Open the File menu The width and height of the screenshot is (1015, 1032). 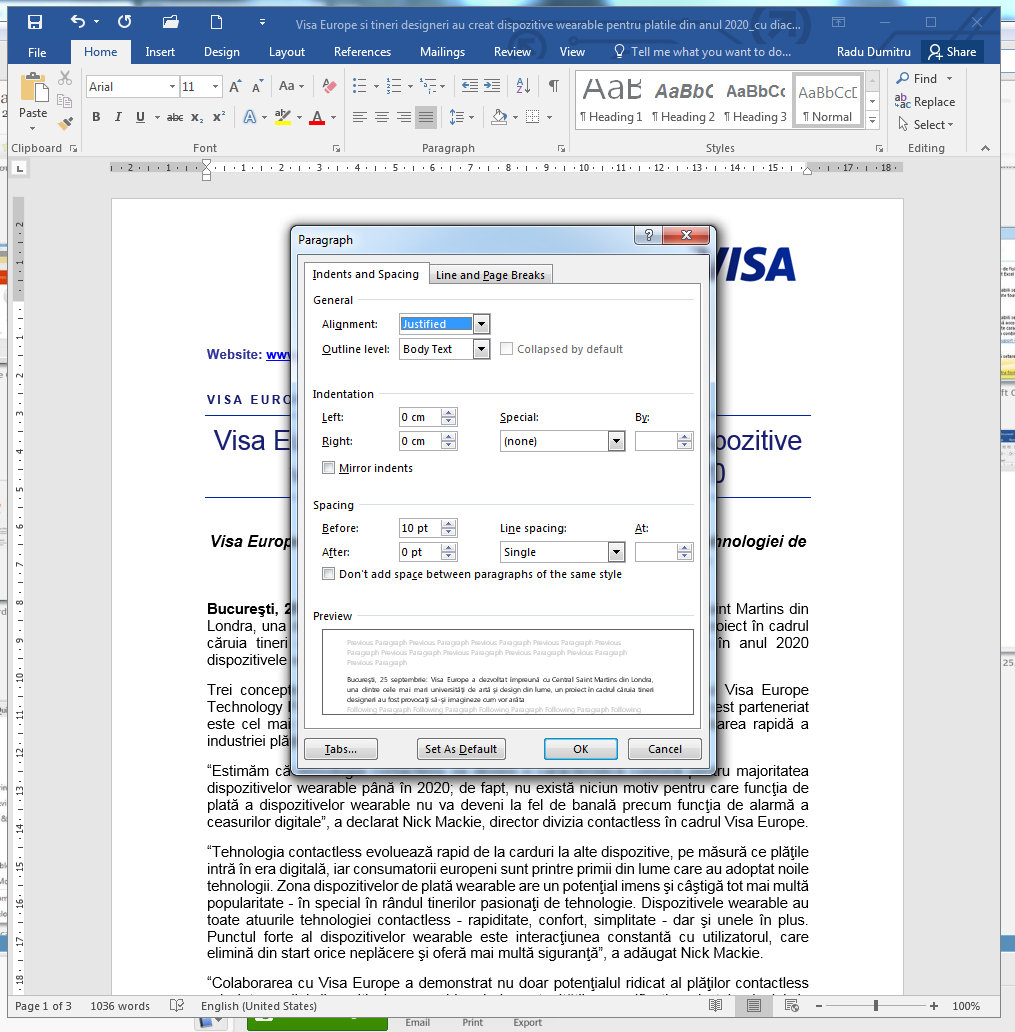coord(37,52)
